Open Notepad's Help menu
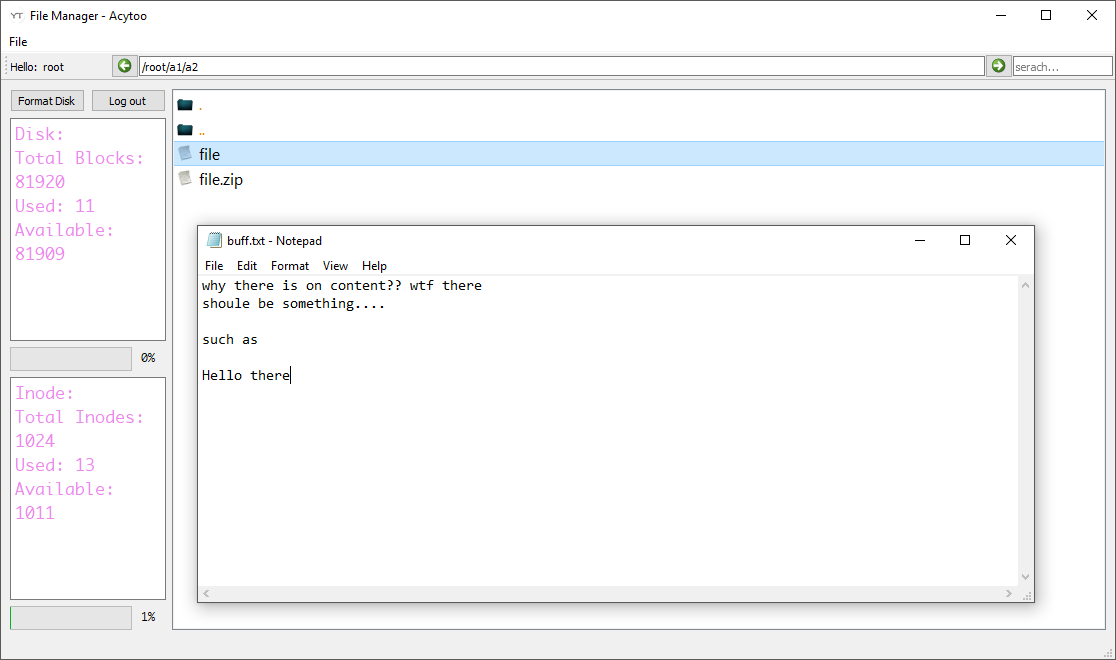This screenshot has height=660, width=1116. pyautogui.click(x=374, y=265)
